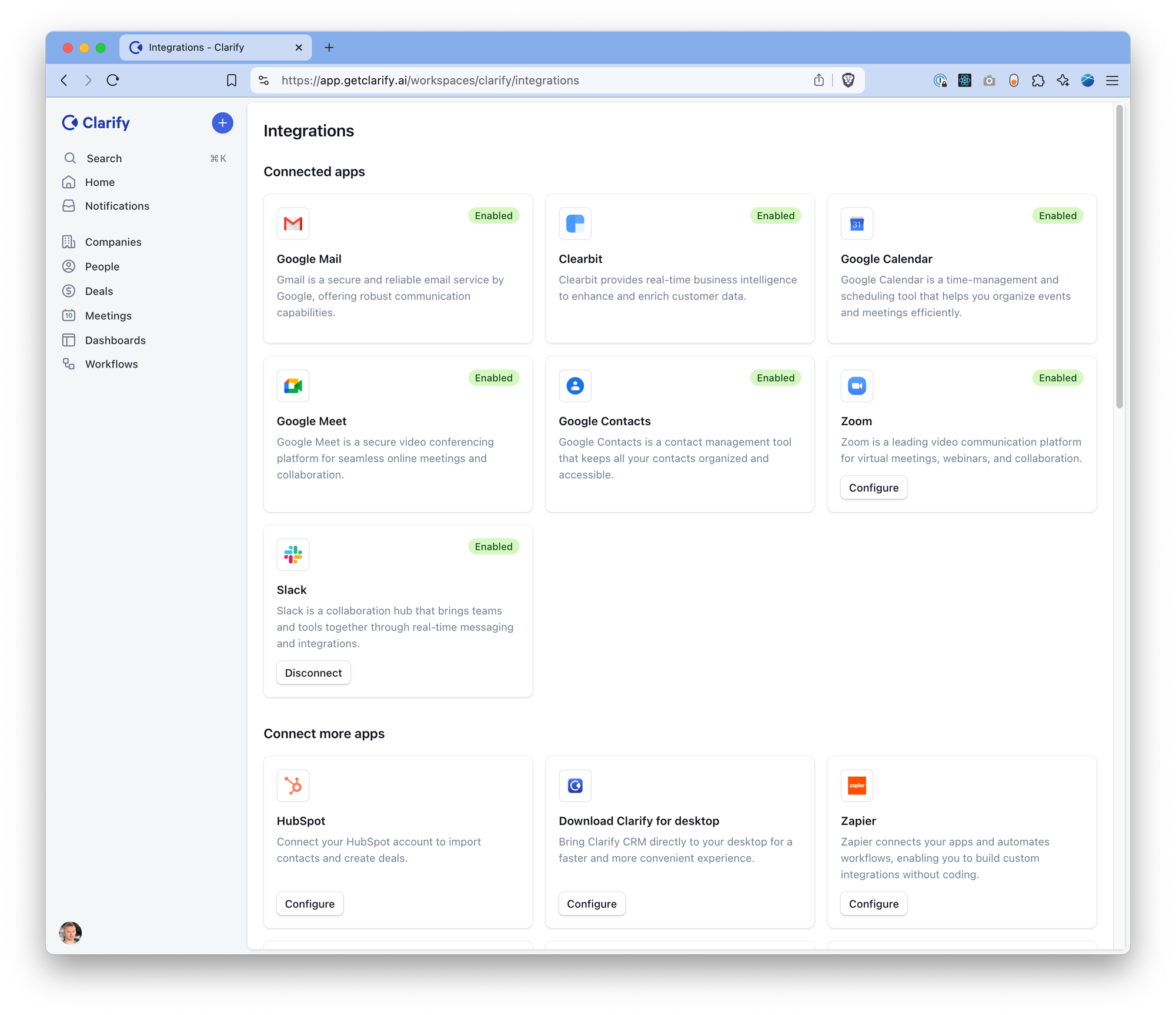Click the Search field in sidebar
Viewport: 1176px width, 1015px height.
(104, 158)
